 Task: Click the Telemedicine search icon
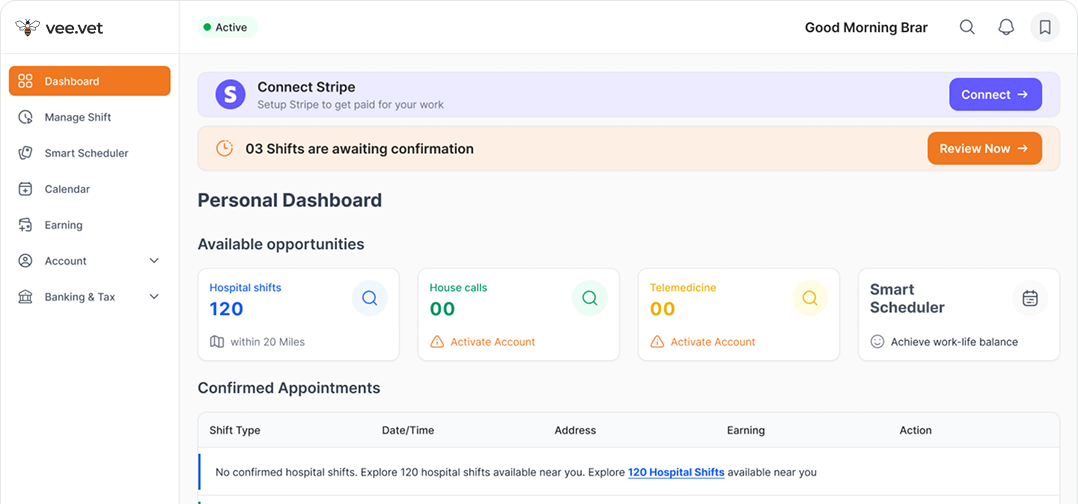(809, 298)
